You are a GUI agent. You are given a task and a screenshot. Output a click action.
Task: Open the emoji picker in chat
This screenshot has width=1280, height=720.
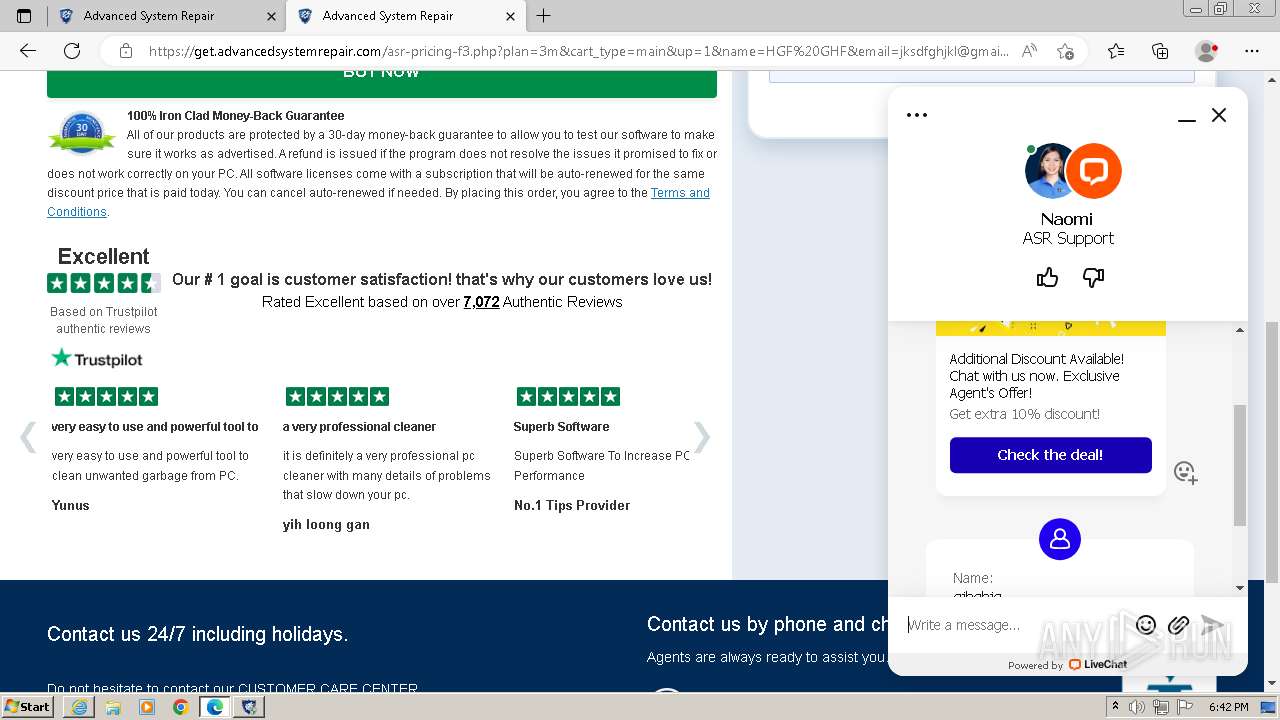click(x=1146, y=625)
